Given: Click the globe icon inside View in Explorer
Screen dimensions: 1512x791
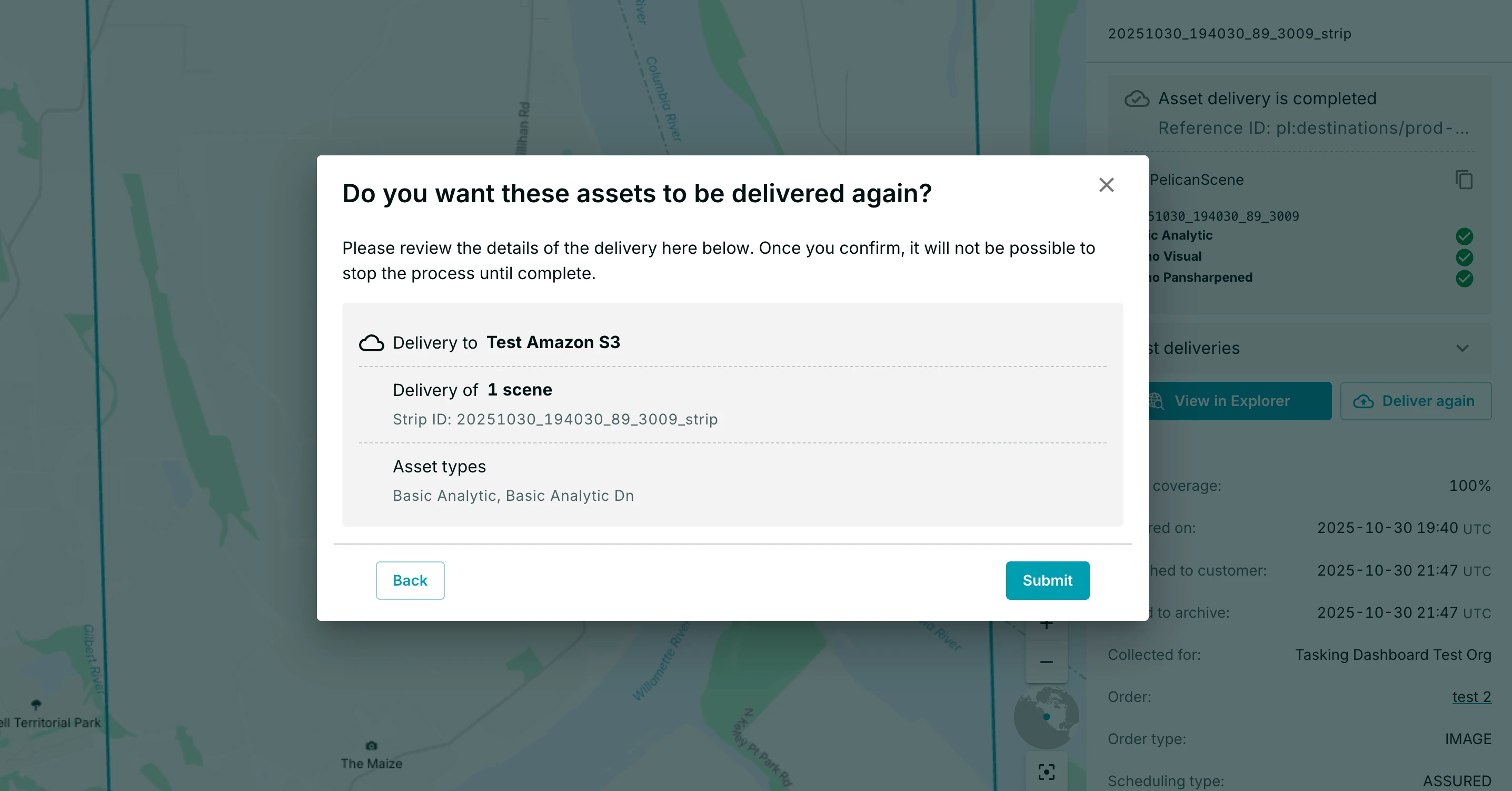Looking at the screenshot, I should [1156, 401].
